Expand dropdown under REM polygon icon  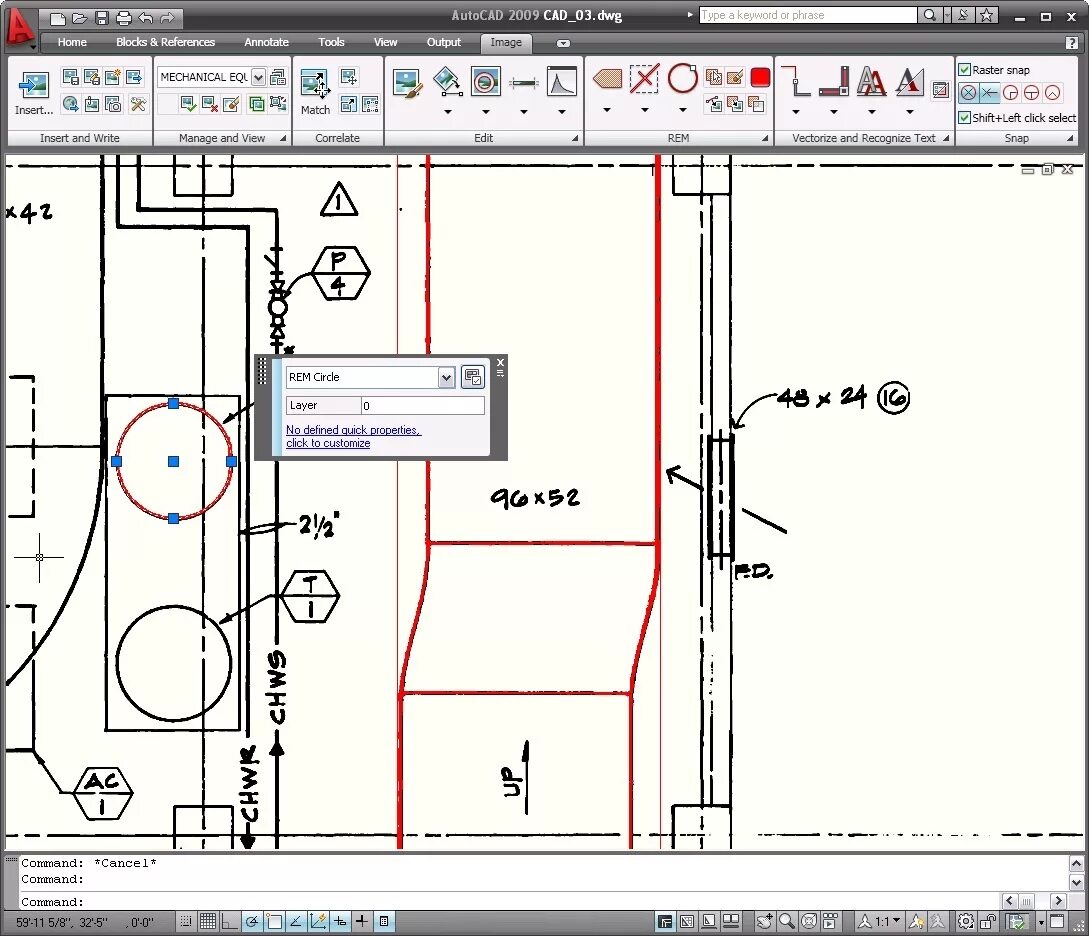pos(607,110)
